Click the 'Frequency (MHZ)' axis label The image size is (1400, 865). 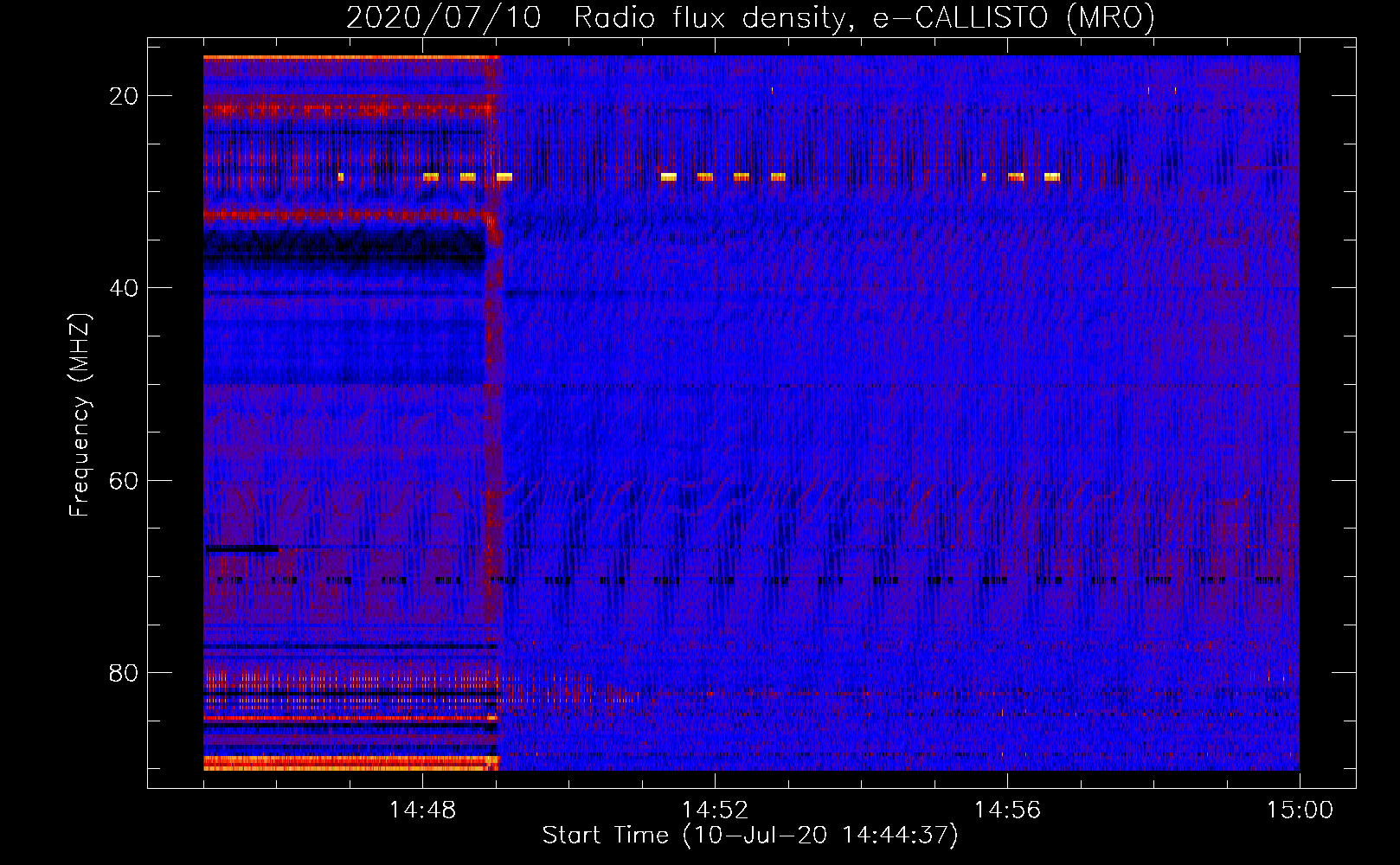point(80,415)
